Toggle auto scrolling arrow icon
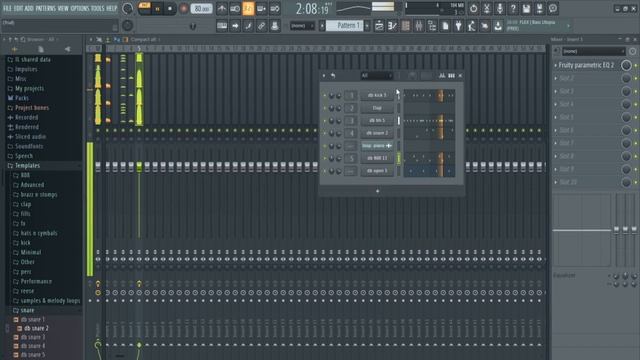This screenshot has width=640, height=360. 235,26
